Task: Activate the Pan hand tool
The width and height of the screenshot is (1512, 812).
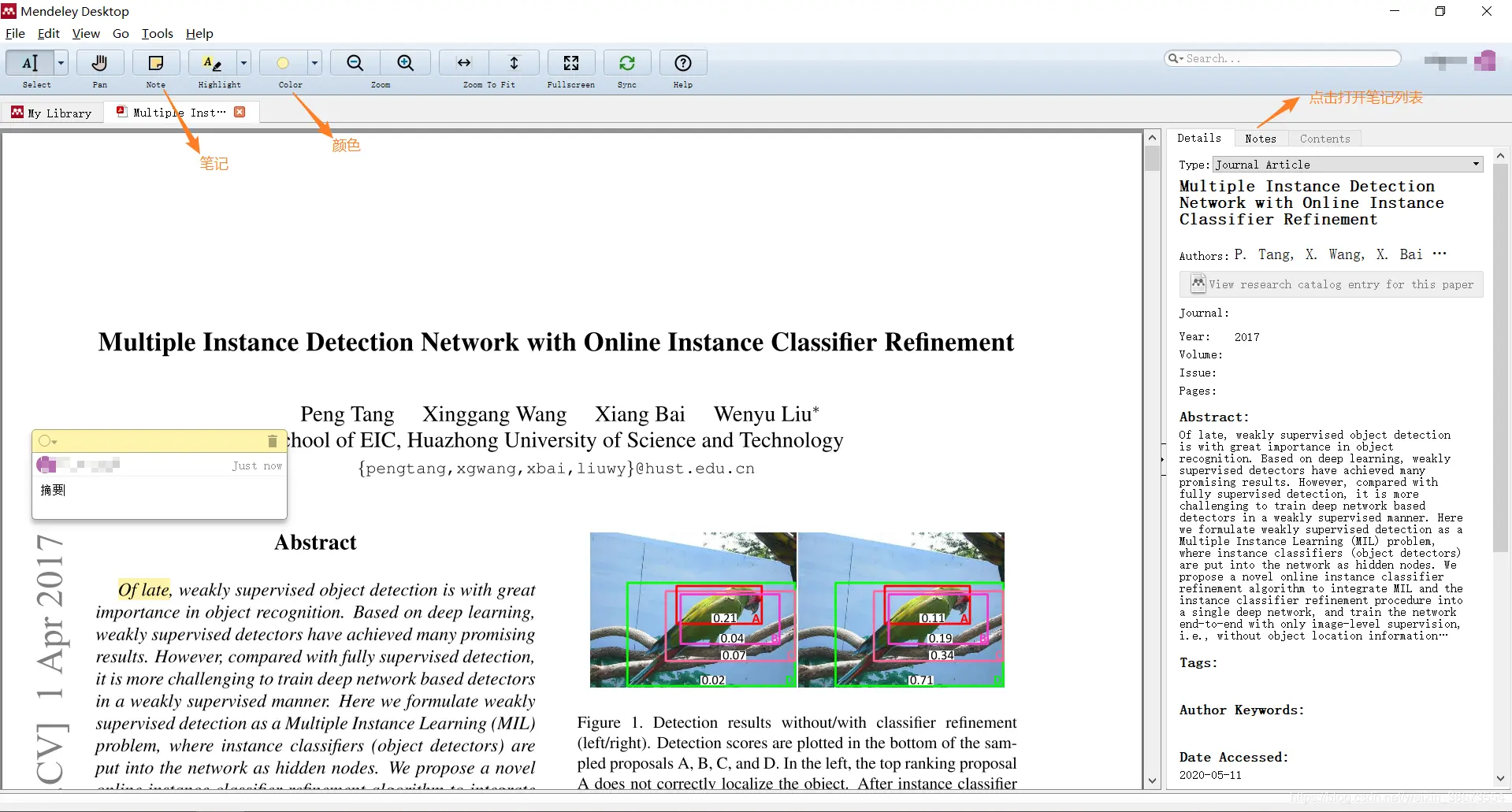Action: coord(100,63)
